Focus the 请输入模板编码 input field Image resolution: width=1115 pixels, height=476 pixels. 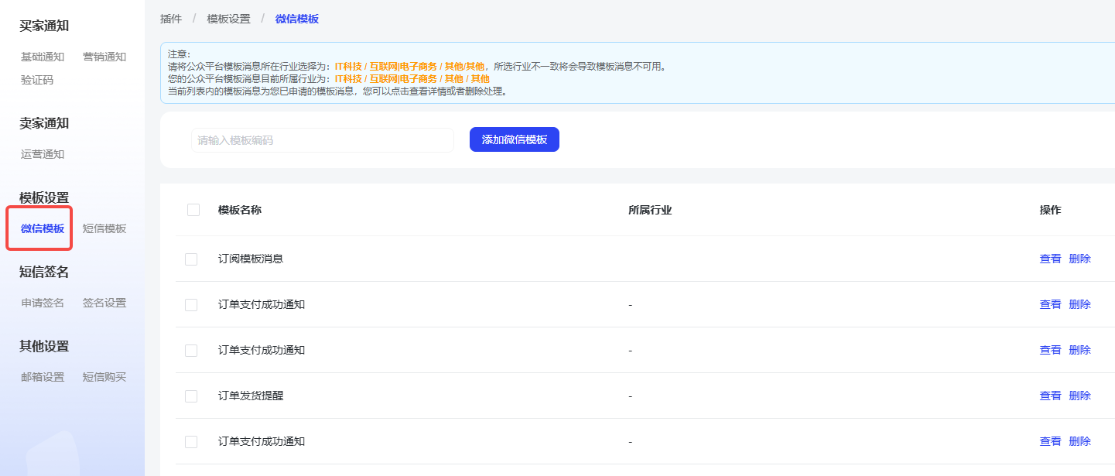[322, 140]
